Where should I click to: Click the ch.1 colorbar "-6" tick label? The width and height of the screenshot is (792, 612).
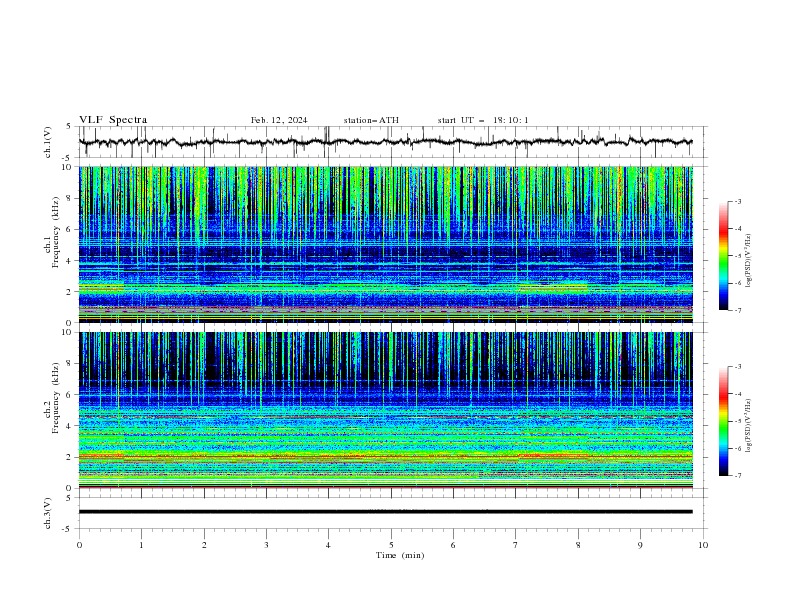(x=738, y=283)
